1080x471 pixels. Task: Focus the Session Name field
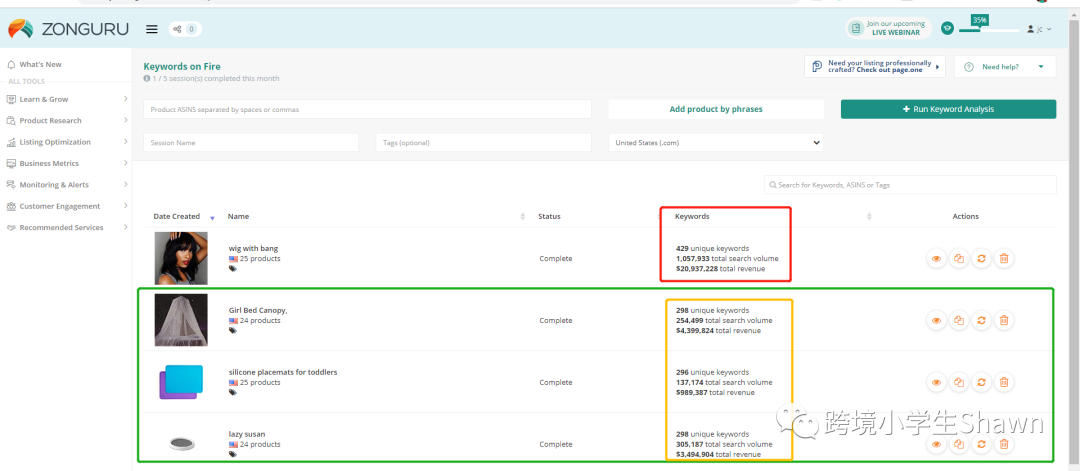coord(251,143)
